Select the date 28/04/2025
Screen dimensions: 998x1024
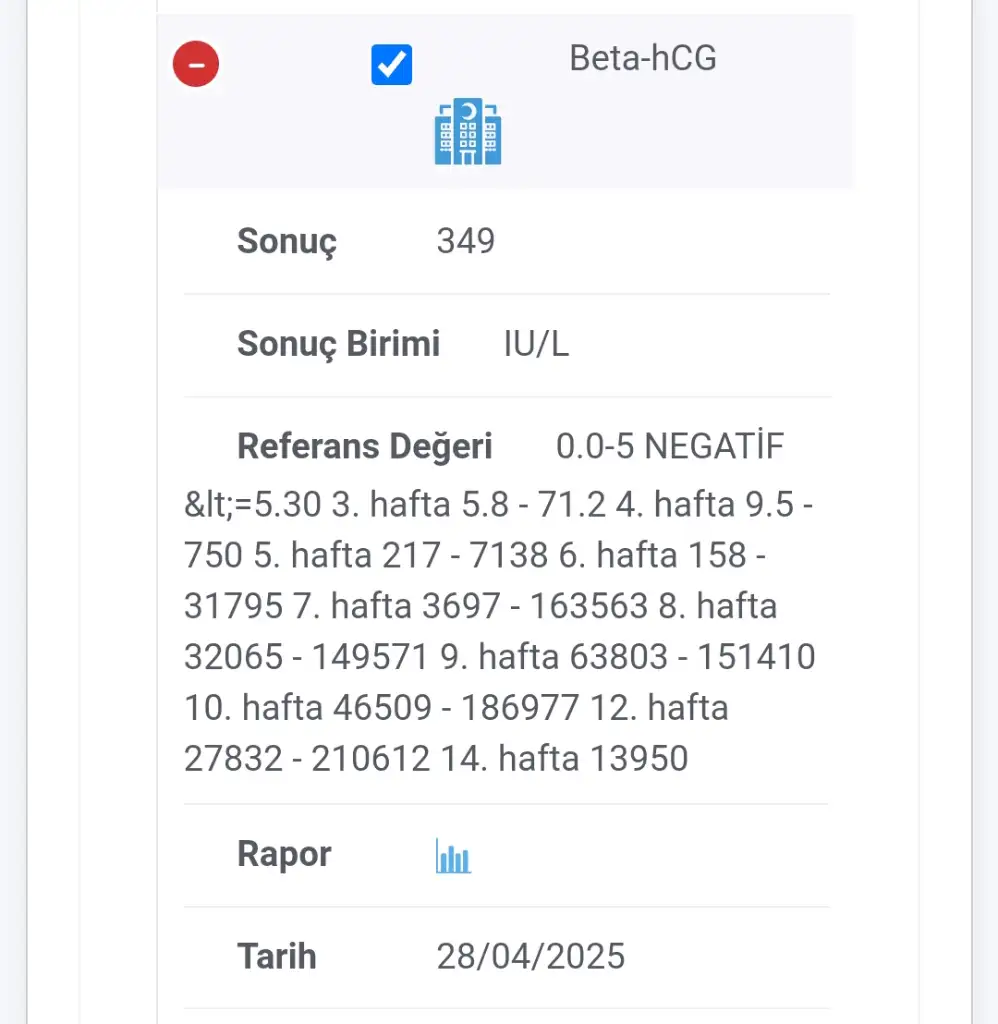click(530, 957)
